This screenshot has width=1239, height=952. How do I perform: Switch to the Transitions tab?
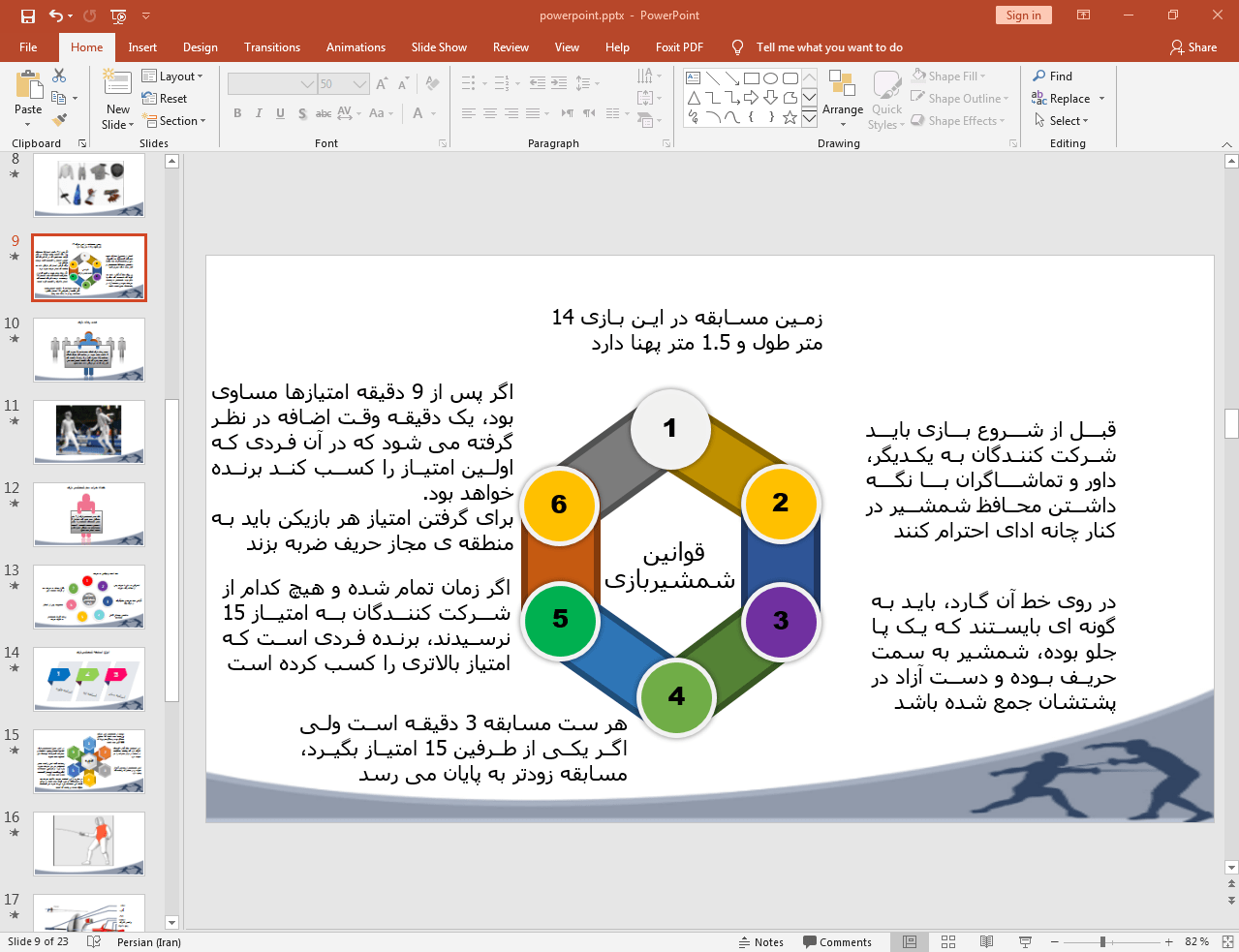(x=272, y=46)
